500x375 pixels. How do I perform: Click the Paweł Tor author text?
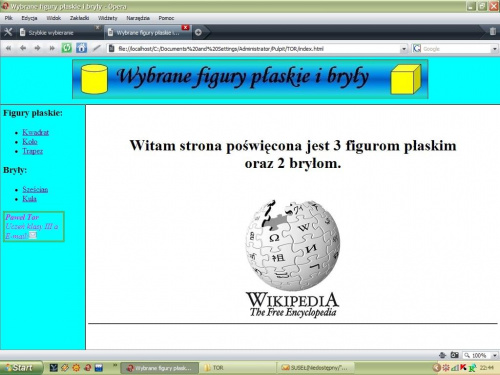22,217
